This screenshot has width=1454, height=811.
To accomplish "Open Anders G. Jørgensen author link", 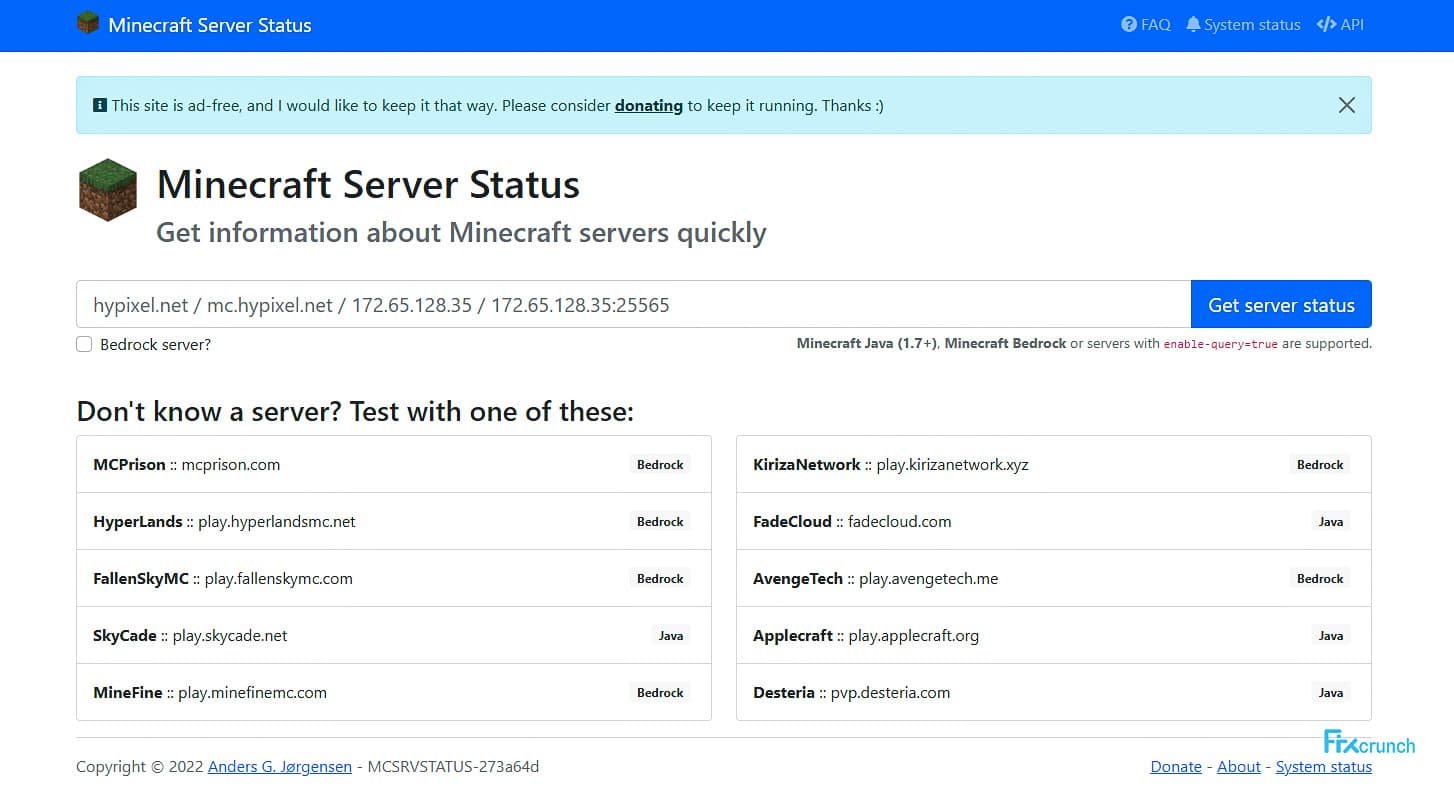I will [280, 767].
